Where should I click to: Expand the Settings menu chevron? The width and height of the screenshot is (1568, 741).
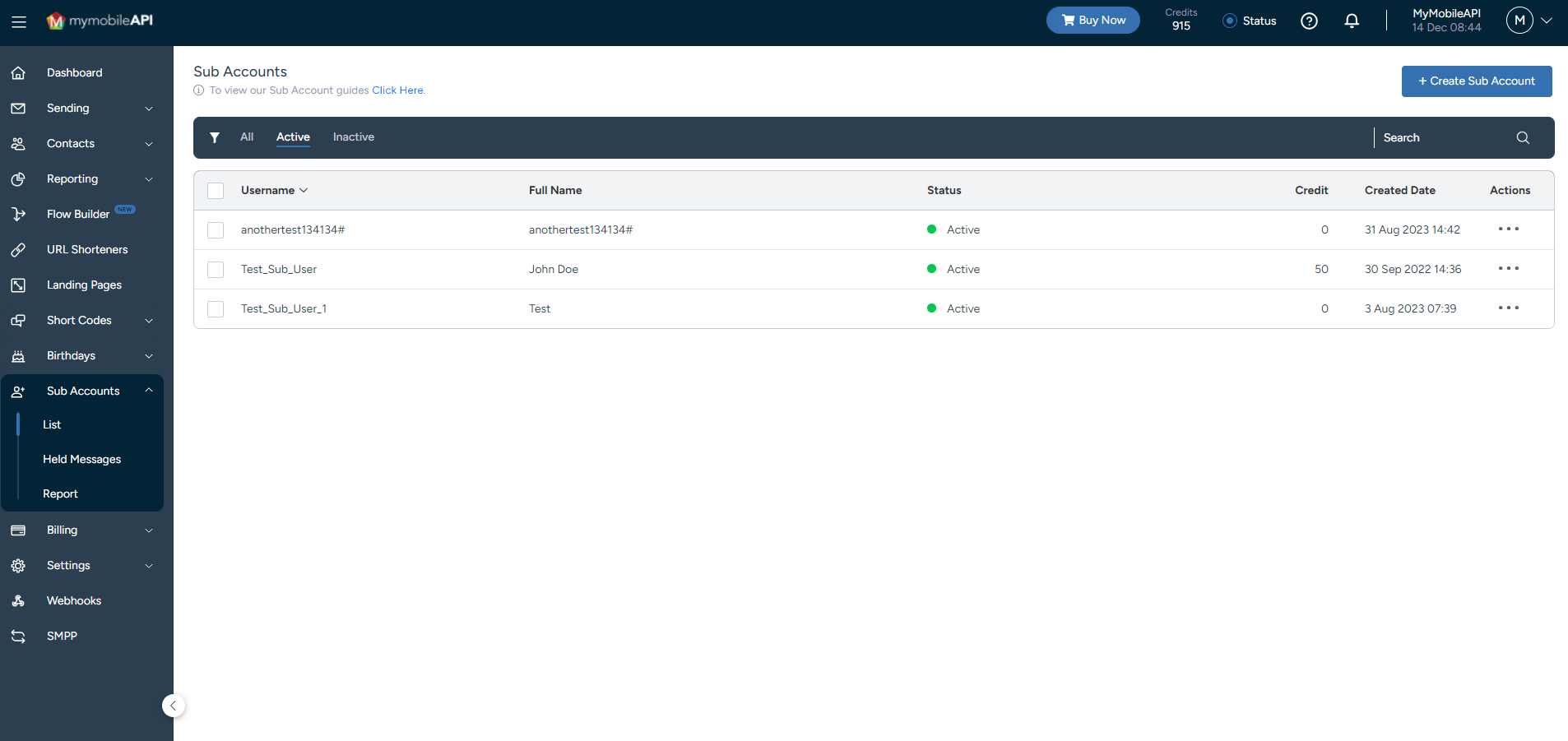click(x=149, y=566)
